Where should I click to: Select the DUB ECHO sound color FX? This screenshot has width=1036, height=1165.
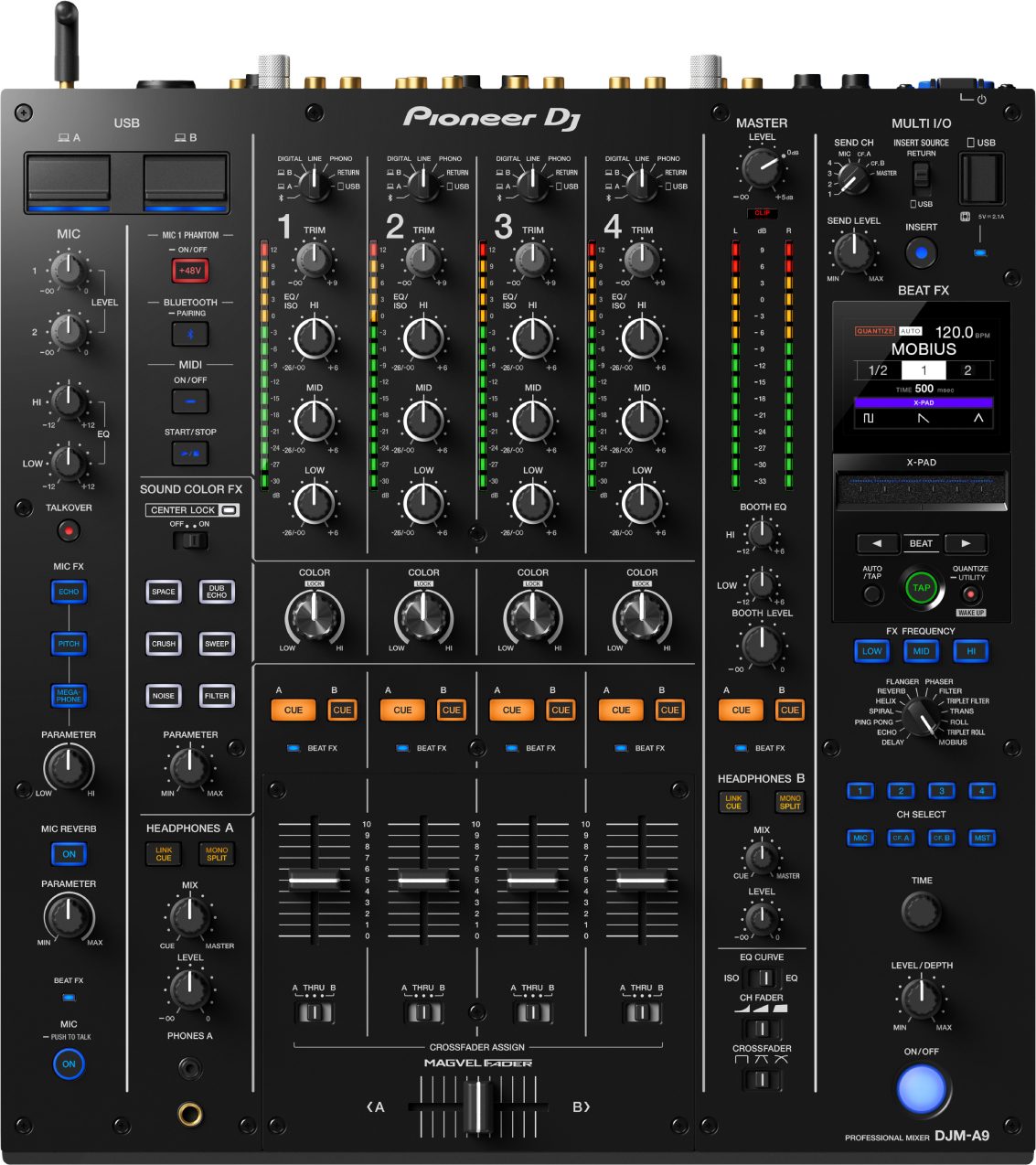click(x=217, y=592)
